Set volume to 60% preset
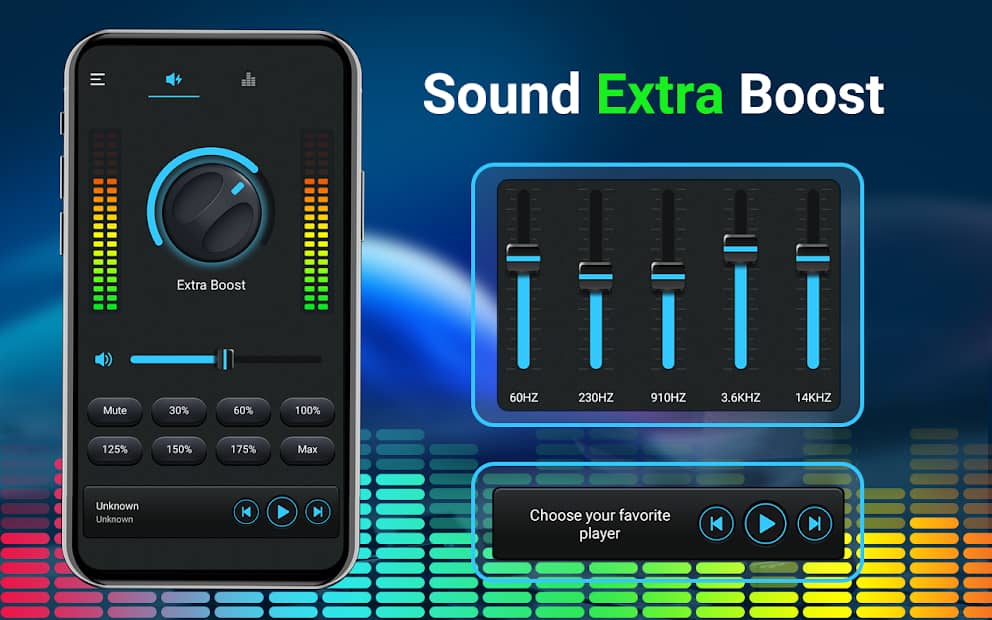This screenshot has width=992, height=620. (243, 411)
